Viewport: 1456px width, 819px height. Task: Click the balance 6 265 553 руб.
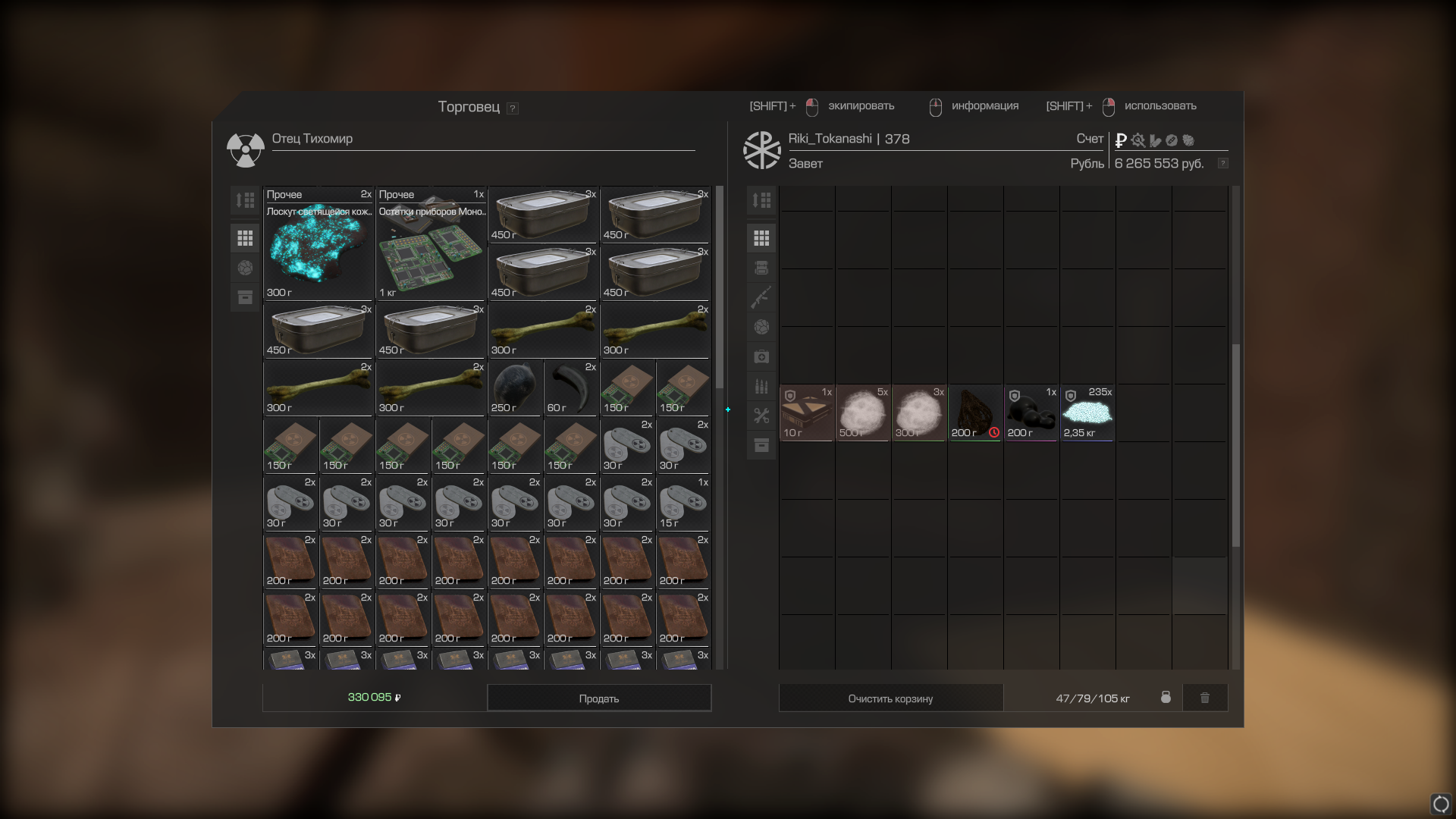coord(1159,164)
